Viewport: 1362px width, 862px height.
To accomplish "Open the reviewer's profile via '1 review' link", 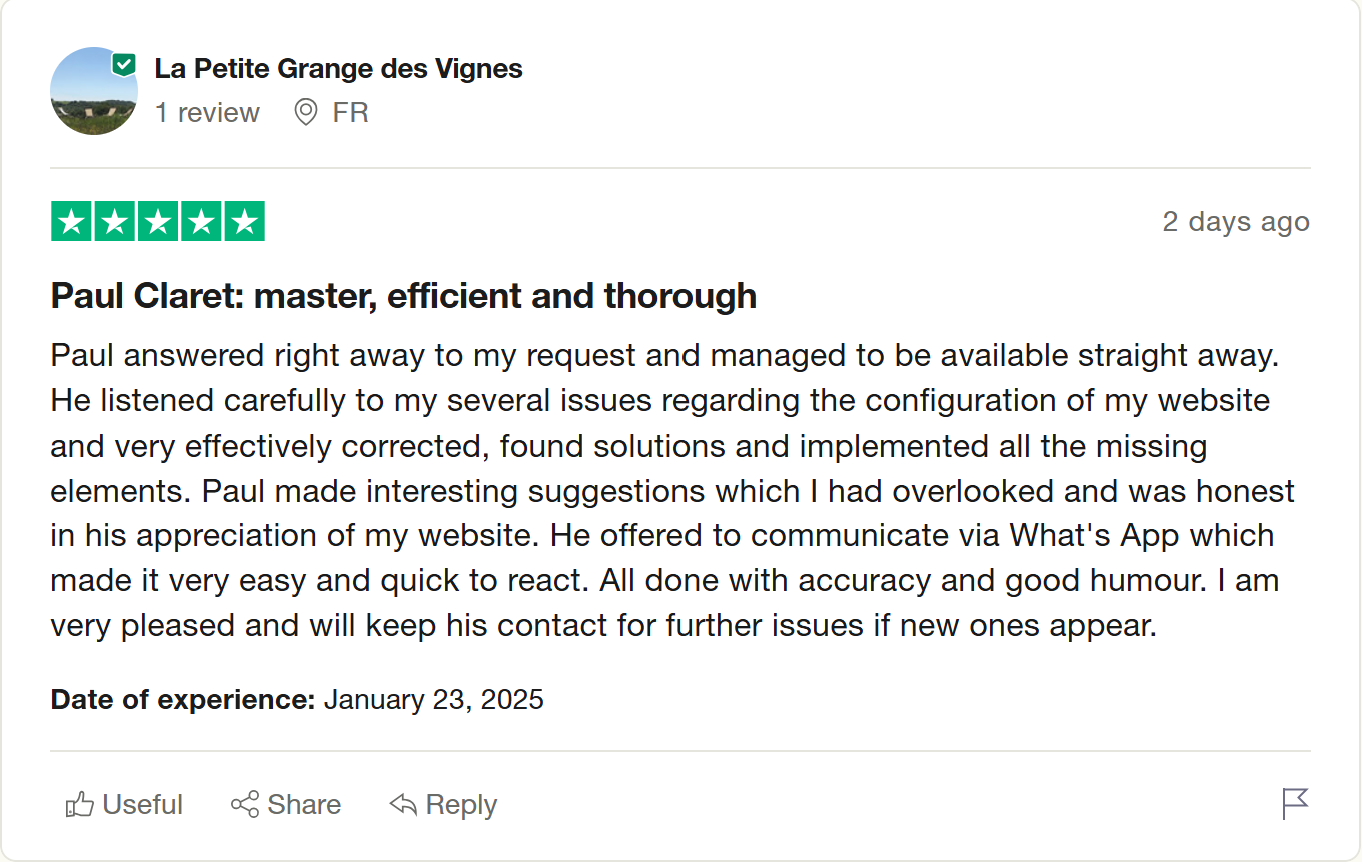I will [x=207, y=112].
